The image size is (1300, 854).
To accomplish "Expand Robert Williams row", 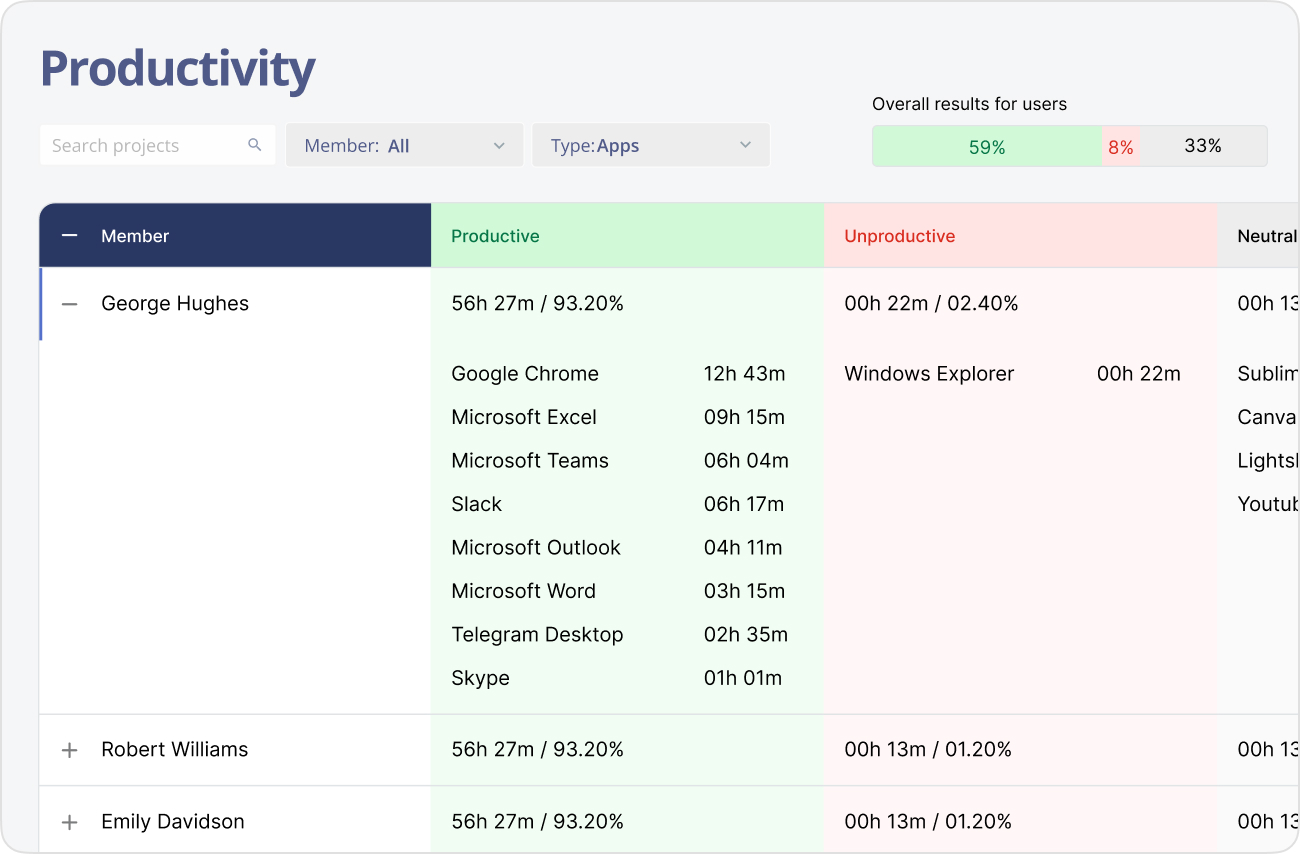I will (69, 750).
